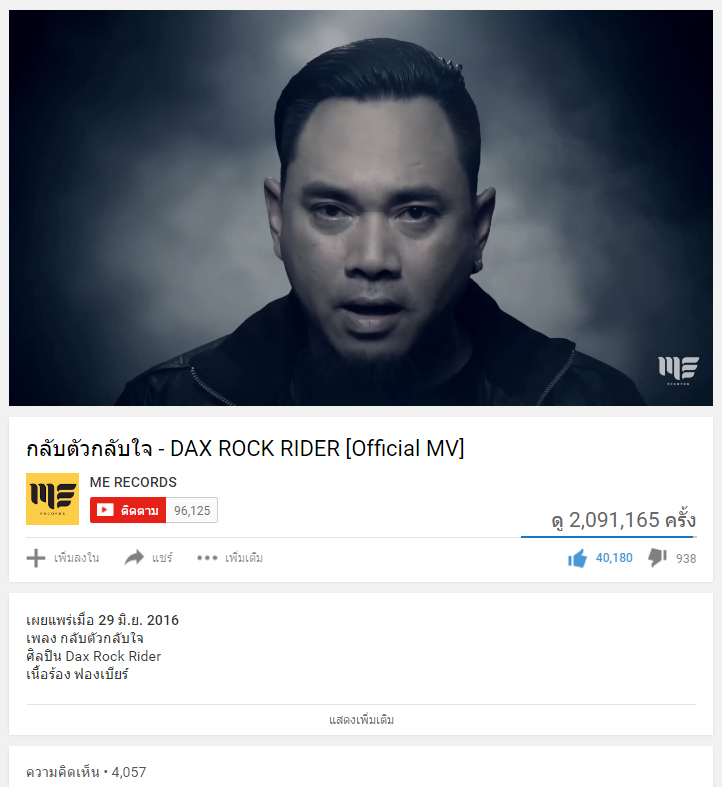Click the share arrow icon
The image size is (722, 787).
click(134, 557)
